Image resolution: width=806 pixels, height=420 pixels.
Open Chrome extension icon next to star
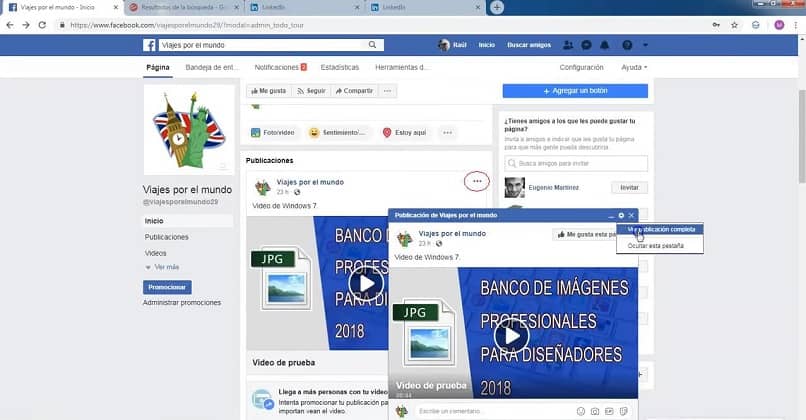tap(756, 25)
